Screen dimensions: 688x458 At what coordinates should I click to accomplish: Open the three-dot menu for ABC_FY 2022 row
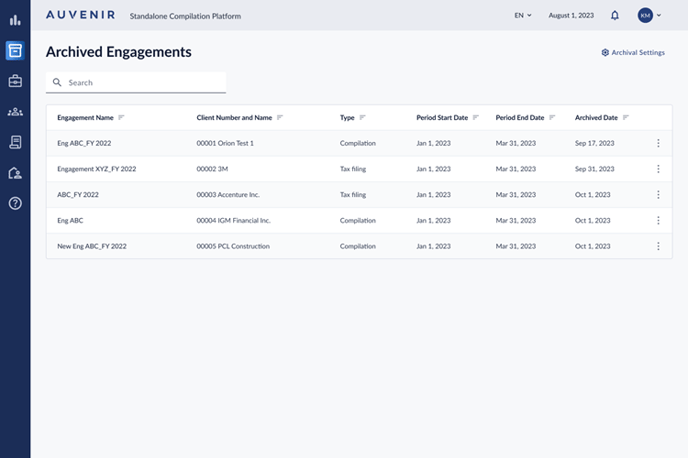[658, 195]
